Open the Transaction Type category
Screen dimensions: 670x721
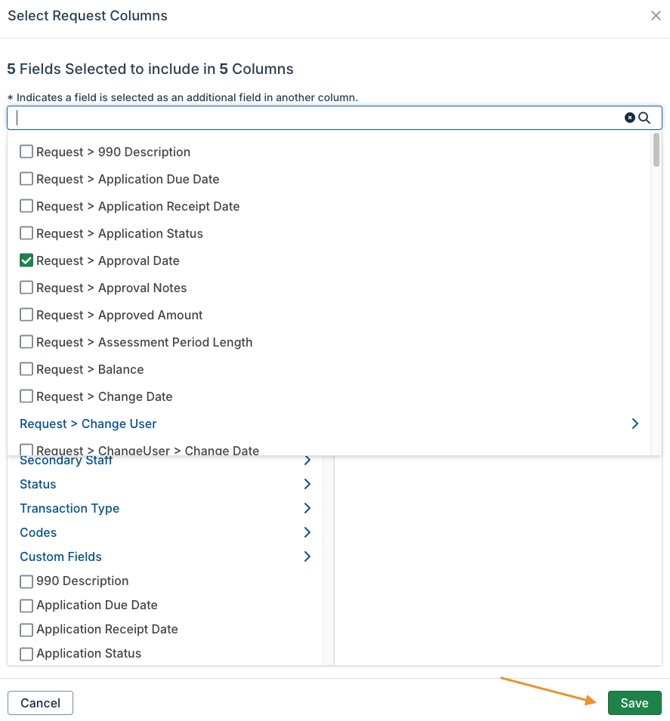pyautogui.click(x=70, y=508)
